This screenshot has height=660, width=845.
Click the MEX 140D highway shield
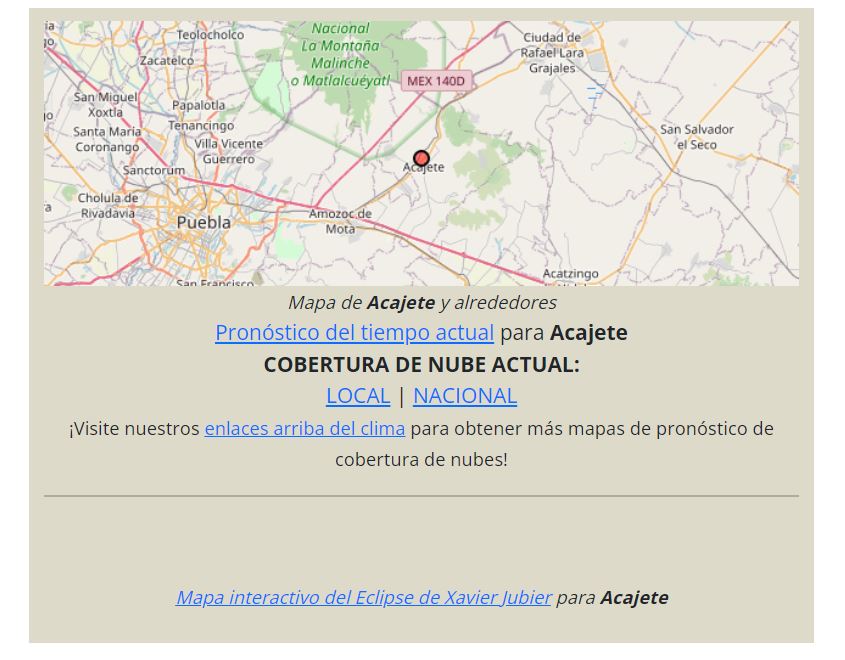436,80
